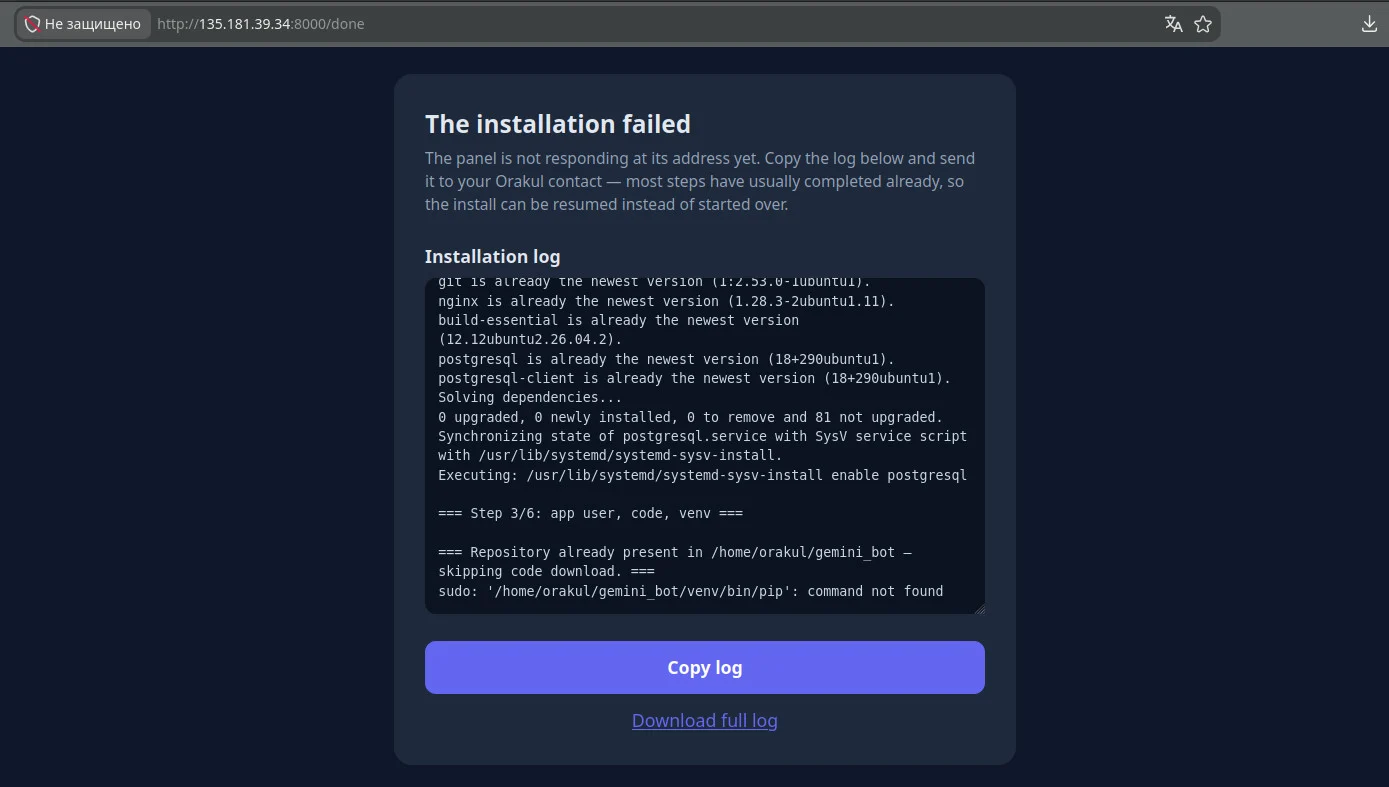Click the 'build-essential is already the newest' line
The image size is (1389, 787).
618,330
